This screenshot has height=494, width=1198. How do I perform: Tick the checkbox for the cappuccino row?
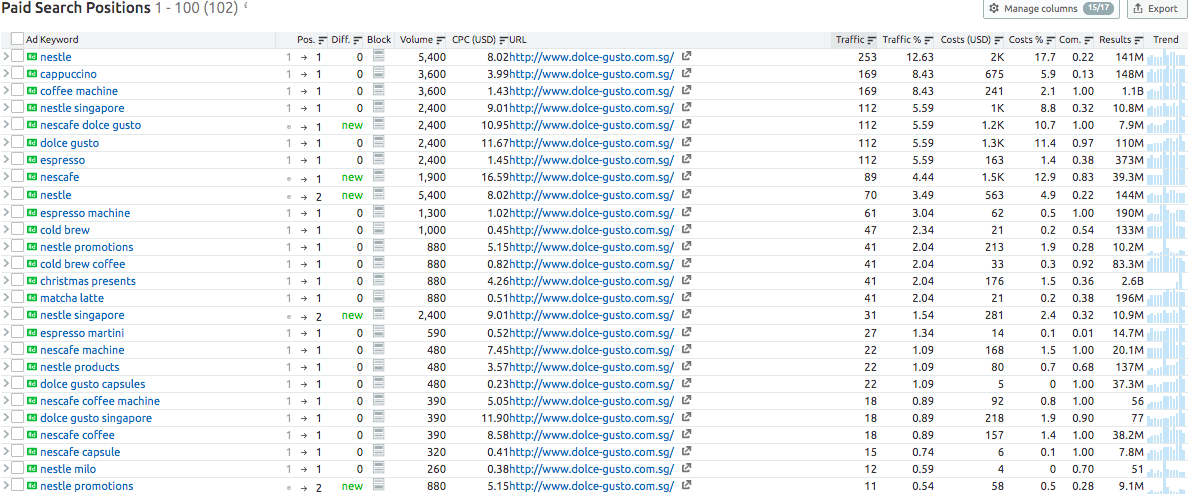[x=18, y=74]
